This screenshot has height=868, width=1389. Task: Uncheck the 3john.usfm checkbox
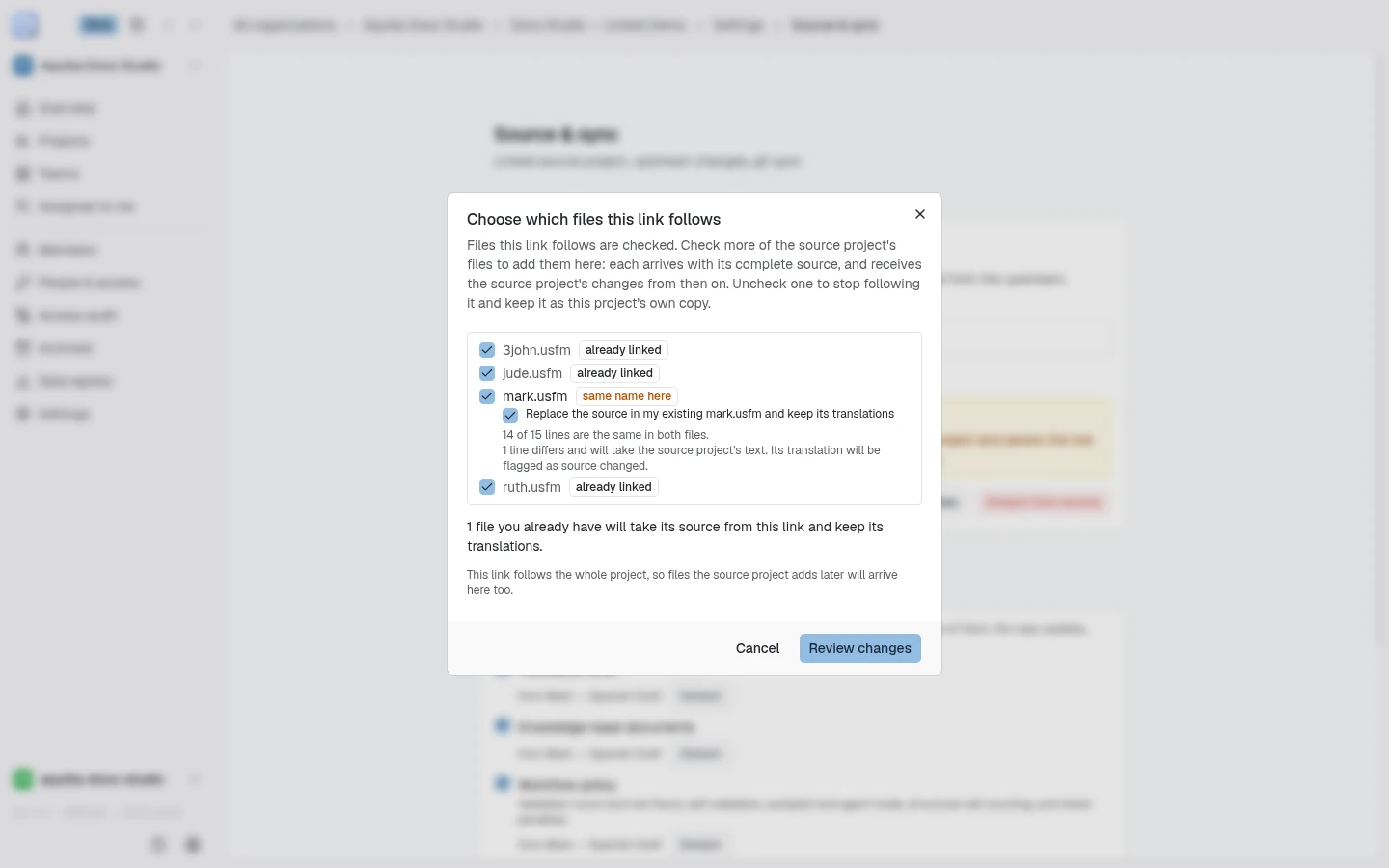coord(487,350)
